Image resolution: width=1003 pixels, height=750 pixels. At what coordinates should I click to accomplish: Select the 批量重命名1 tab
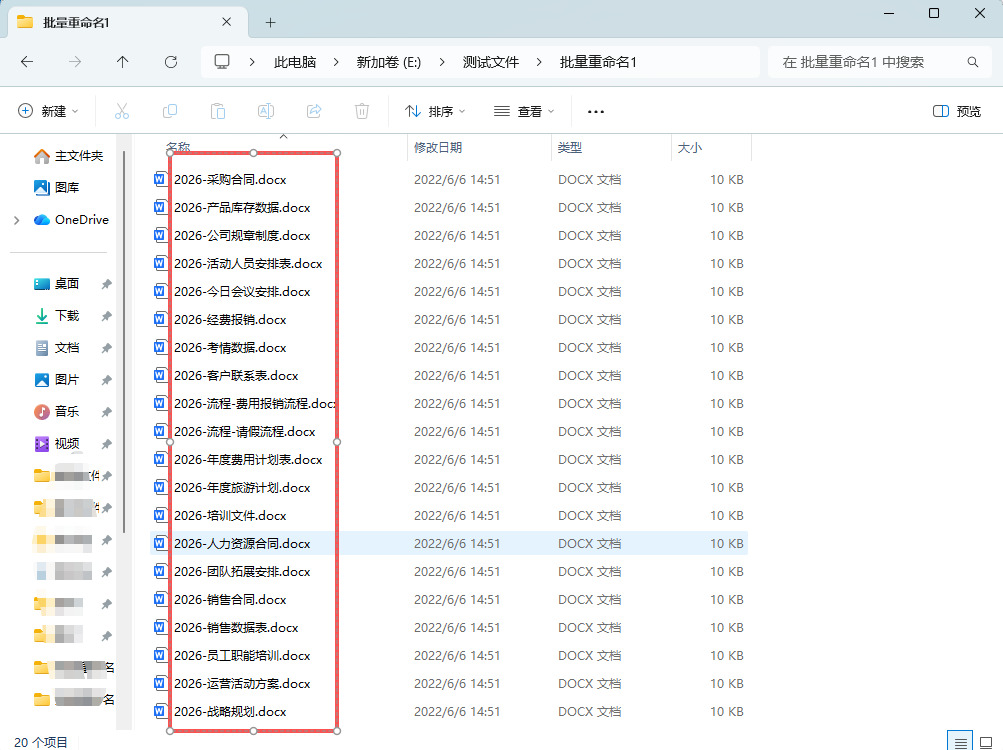coord(128,22)
